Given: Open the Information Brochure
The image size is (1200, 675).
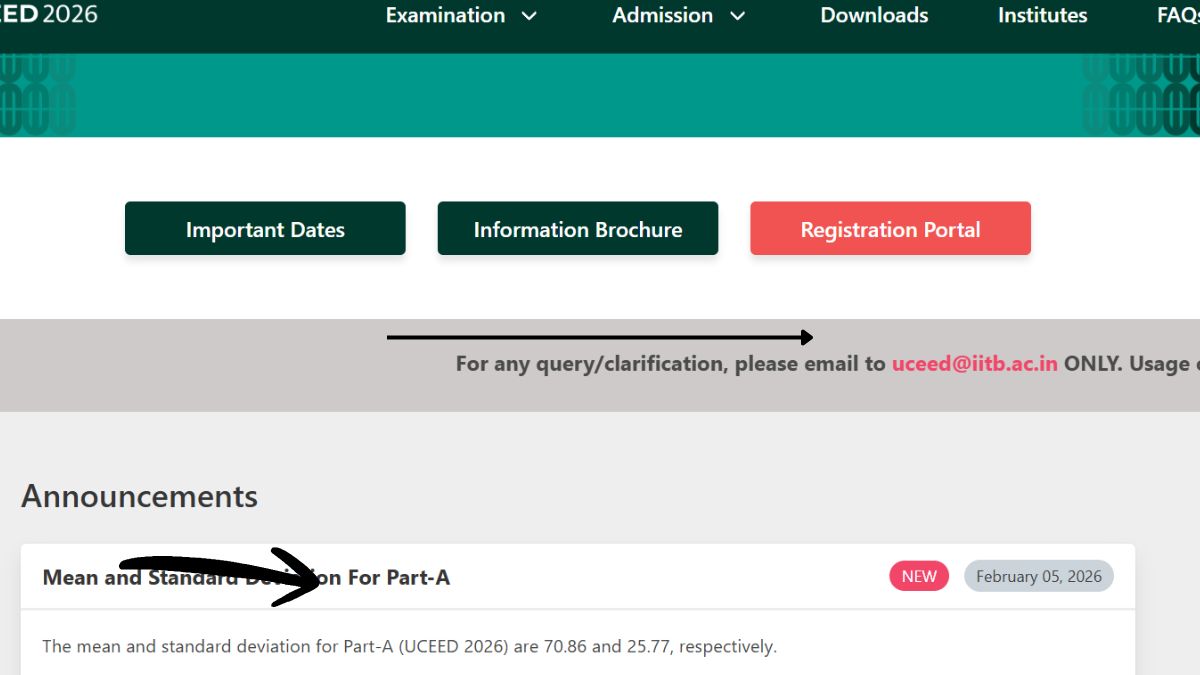Looking at the screenshot, I should [x=577, y=229].
